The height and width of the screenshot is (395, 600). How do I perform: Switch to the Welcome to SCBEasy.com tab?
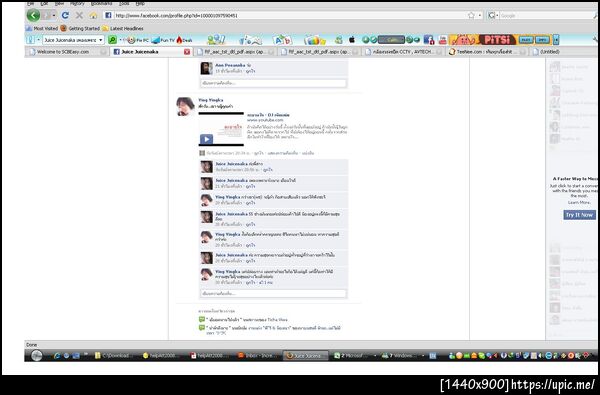[66, 51]
